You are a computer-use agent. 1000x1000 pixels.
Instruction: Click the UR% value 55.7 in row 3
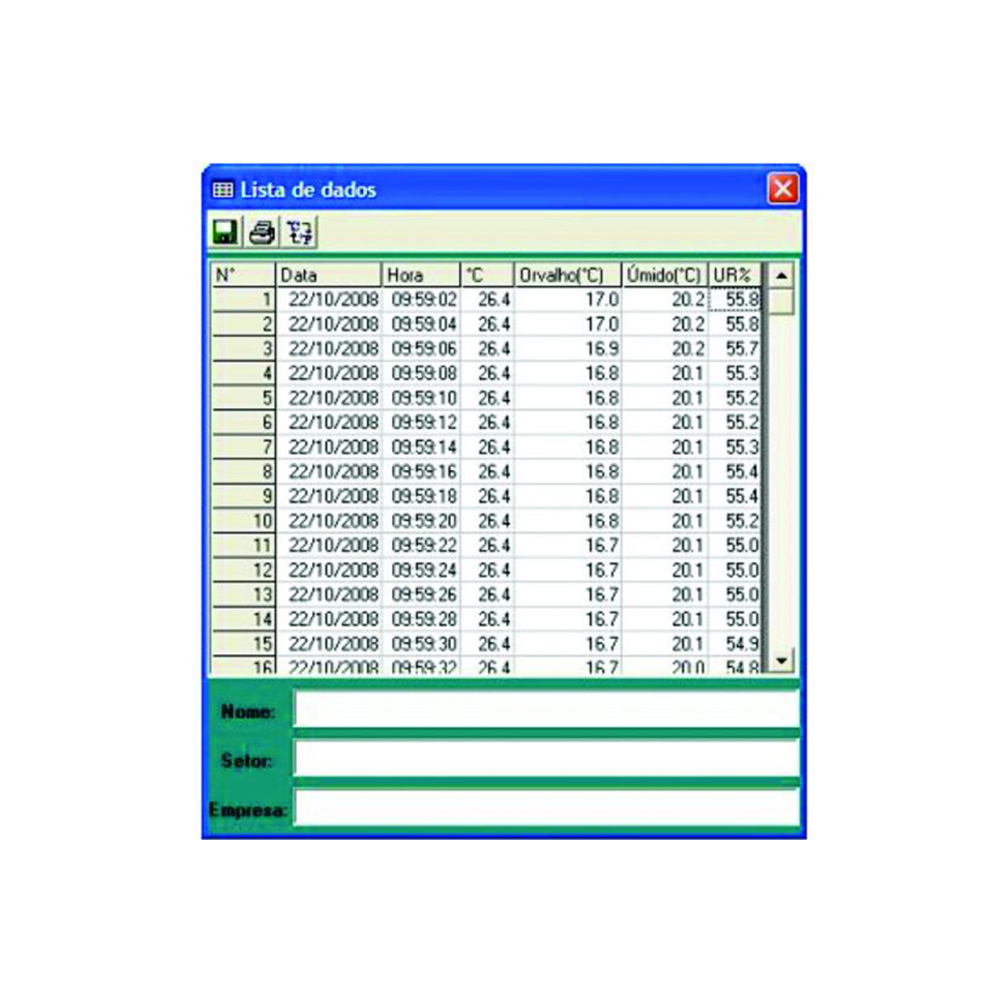click(x=735, y=349)
